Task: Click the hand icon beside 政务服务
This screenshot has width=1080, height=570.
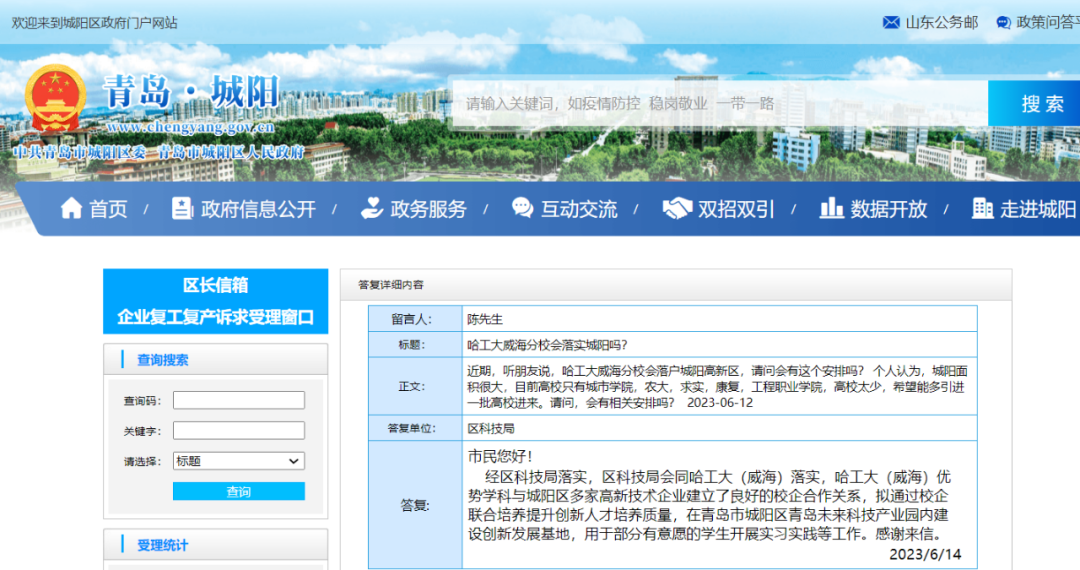Action: [372, 208]
